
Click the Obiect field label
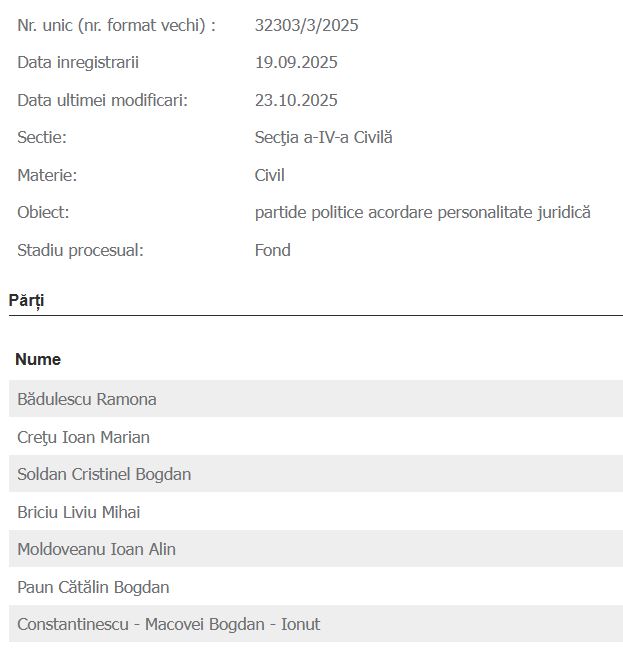pyautogui.click(x=43, y=212)
